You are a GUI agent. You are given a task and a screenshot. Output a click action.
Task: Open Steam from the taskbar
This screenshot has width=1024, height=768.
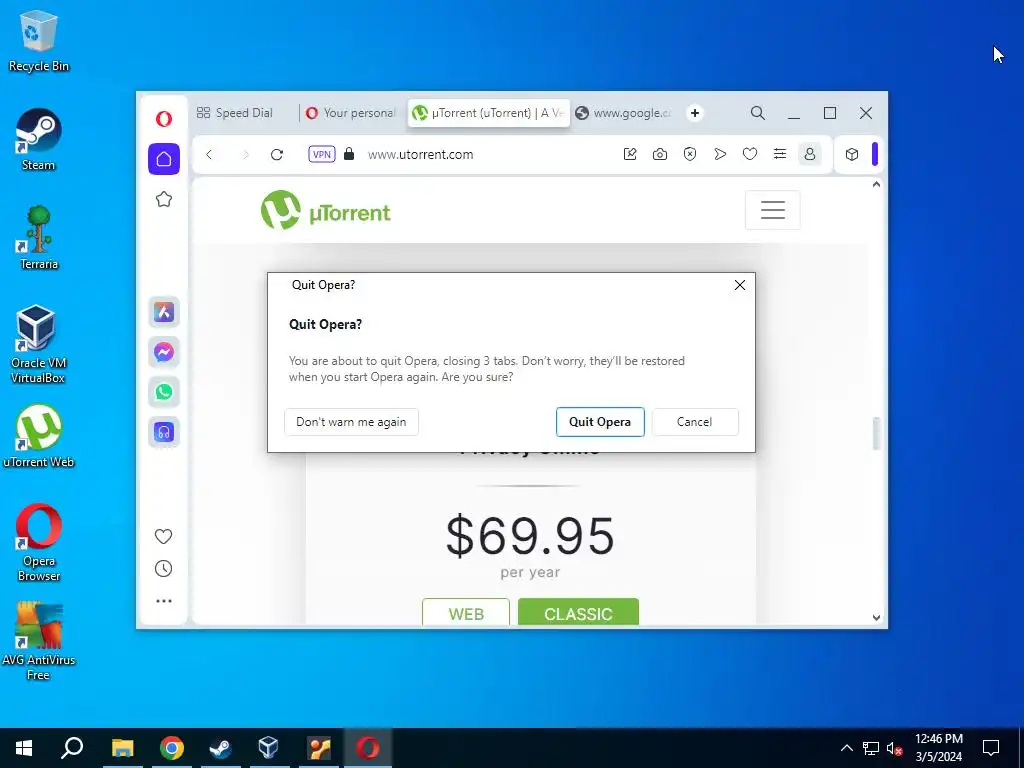(x=221, y=748)
